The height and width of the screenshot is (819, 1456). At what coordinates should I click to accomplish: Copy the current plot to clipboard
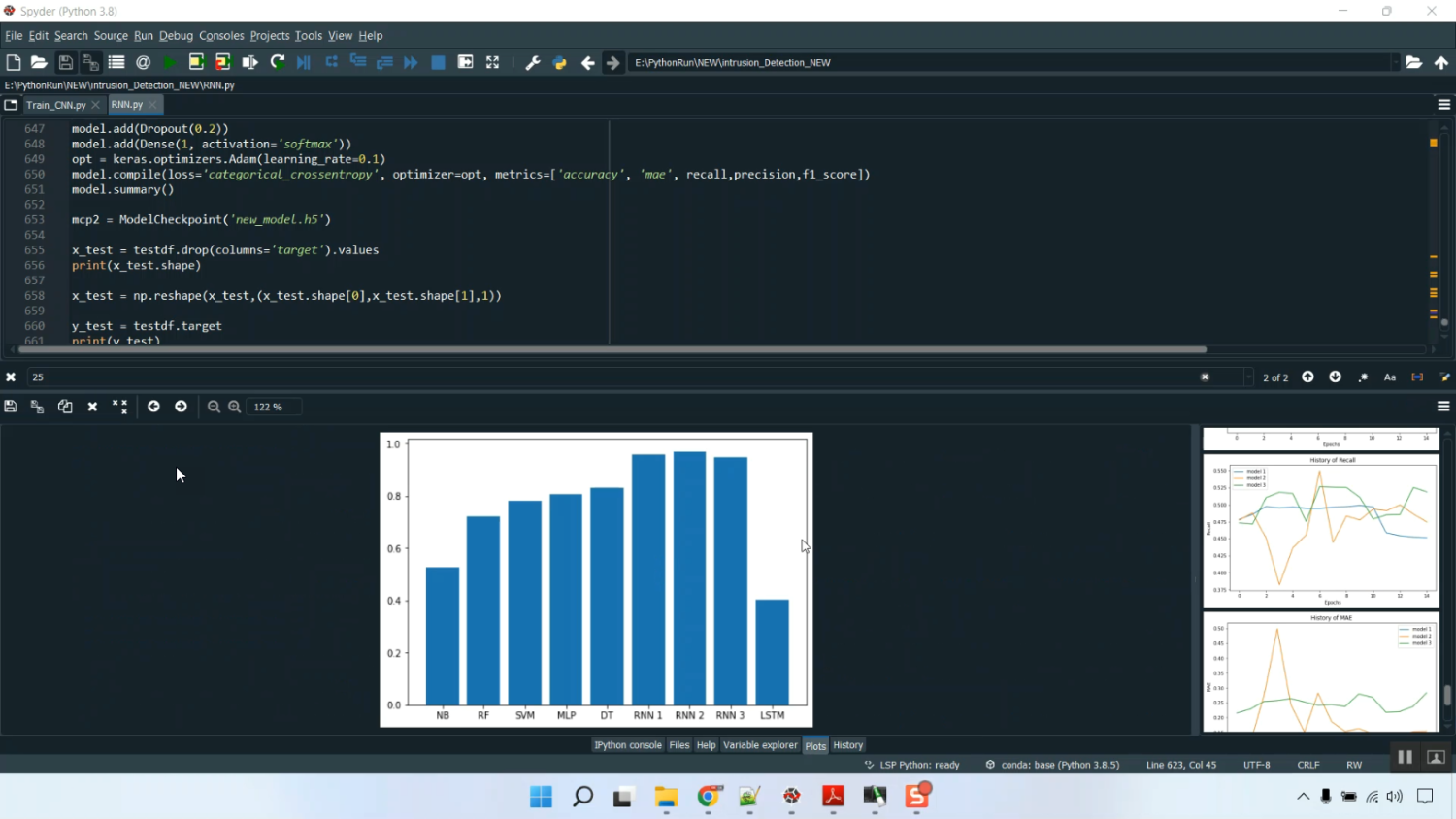point(65,407)
